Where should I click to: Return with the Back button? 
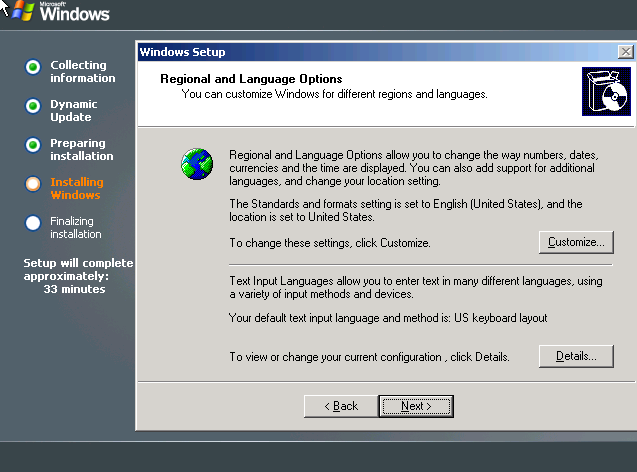tap(341, 406)
